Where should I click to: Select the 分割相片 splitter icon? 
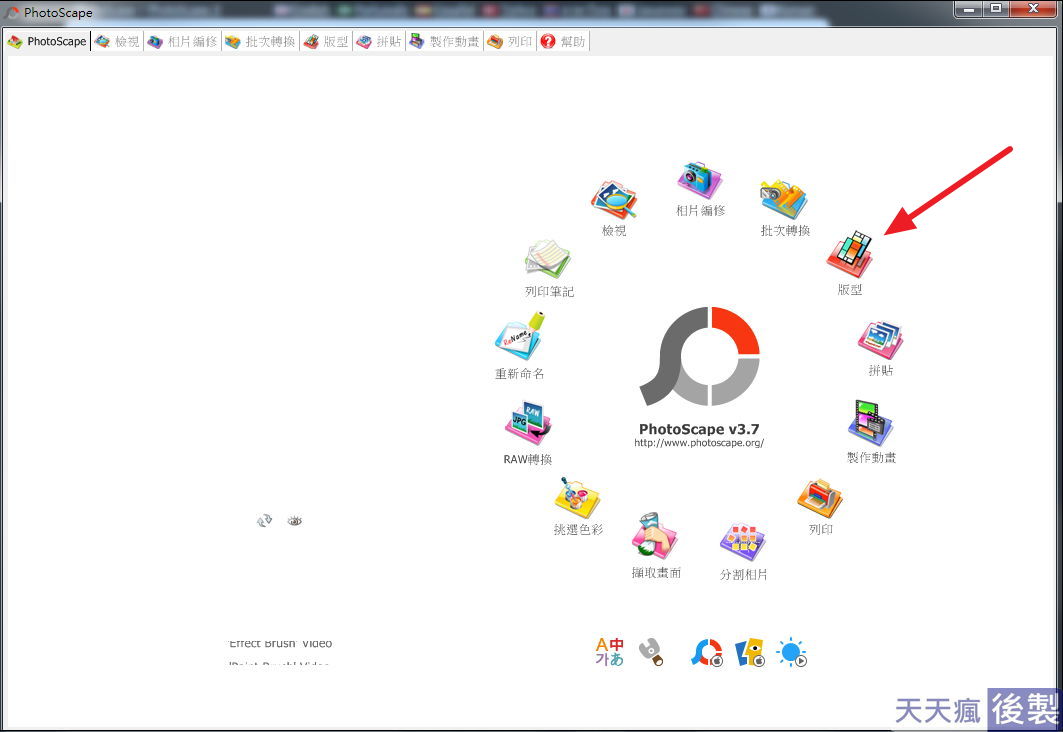tap(743, 542)
